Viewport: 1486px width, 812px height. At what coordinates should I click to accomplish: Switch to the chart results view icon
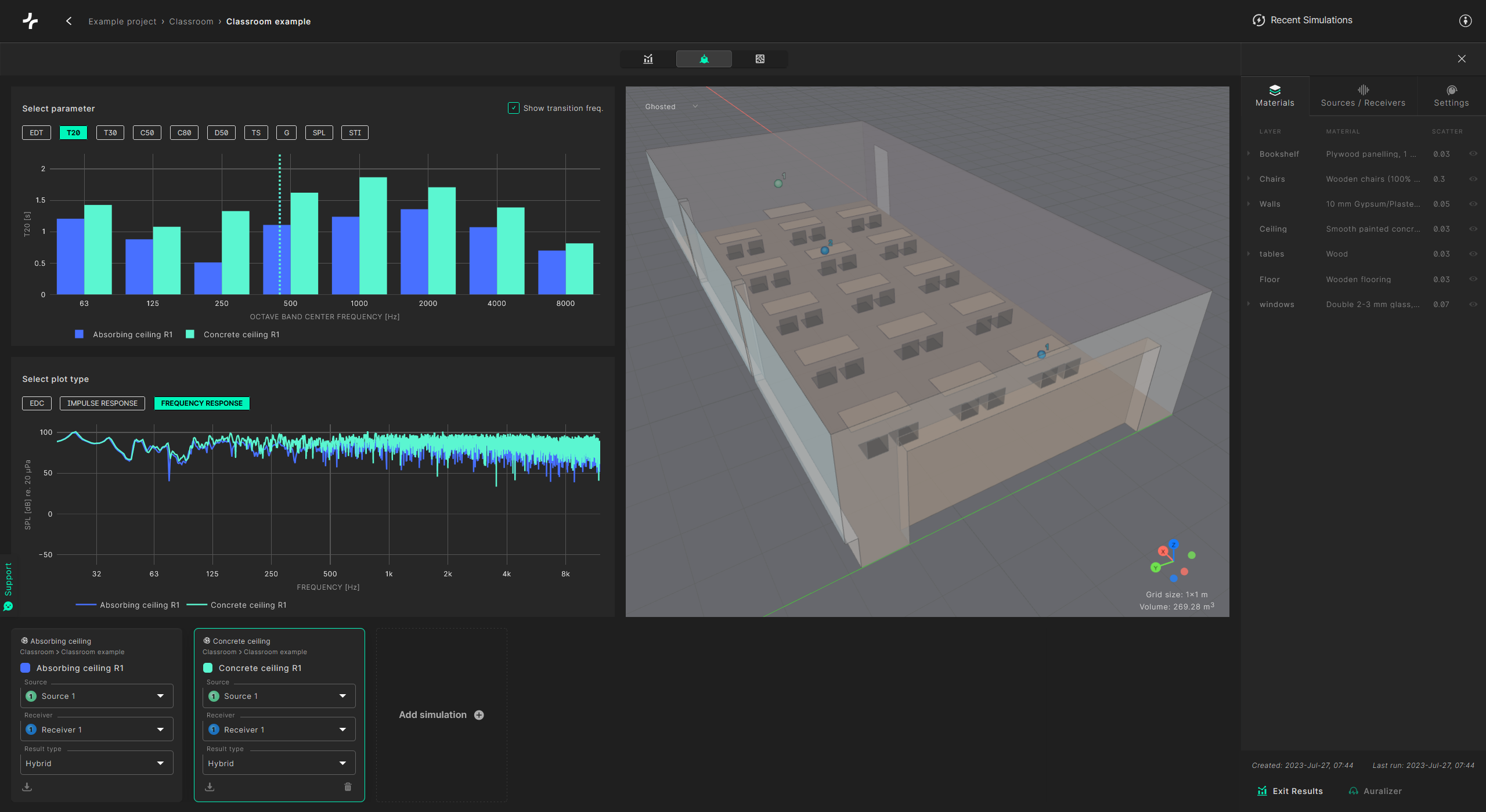[648, 59]
